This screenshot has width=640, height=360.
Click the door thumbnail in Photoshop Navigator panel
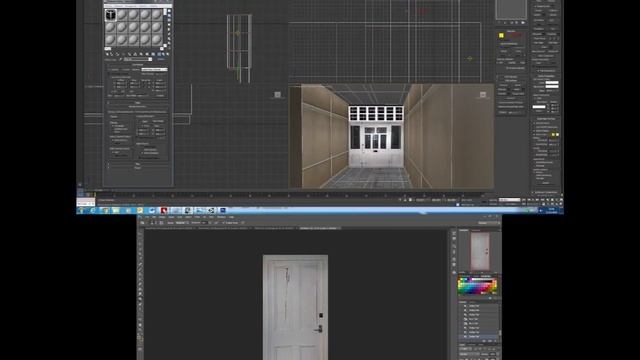[480, 251]
